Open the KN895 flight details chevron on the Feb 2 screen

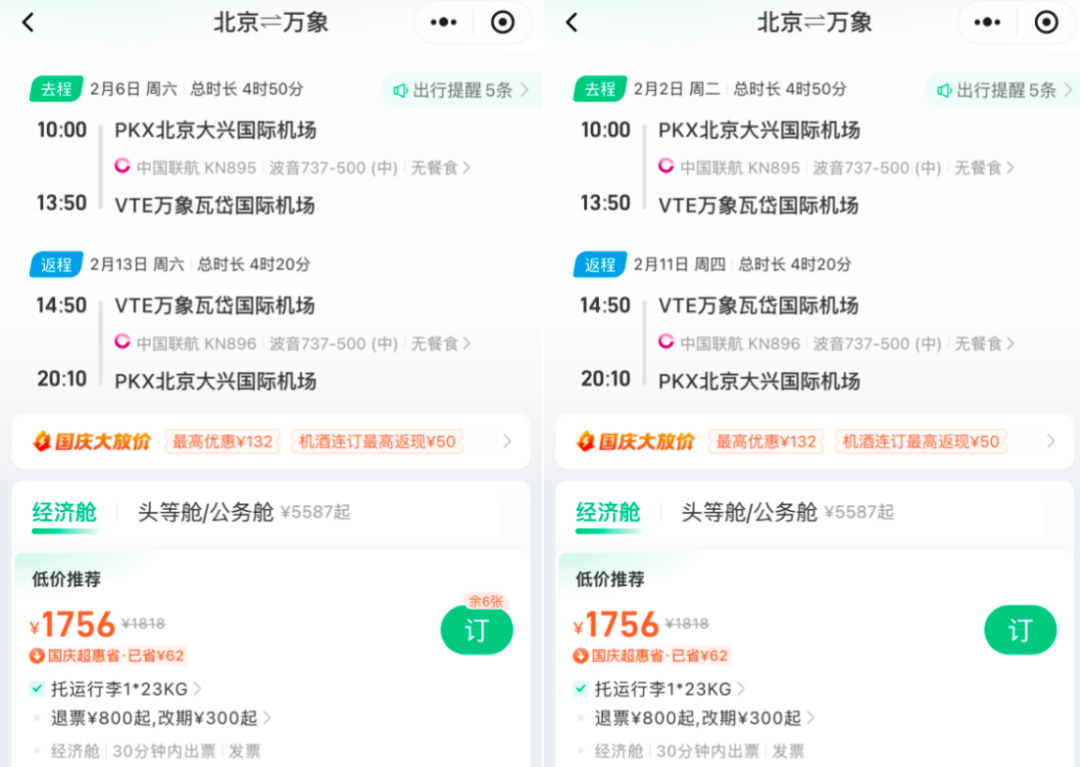tap(1010, 167)
